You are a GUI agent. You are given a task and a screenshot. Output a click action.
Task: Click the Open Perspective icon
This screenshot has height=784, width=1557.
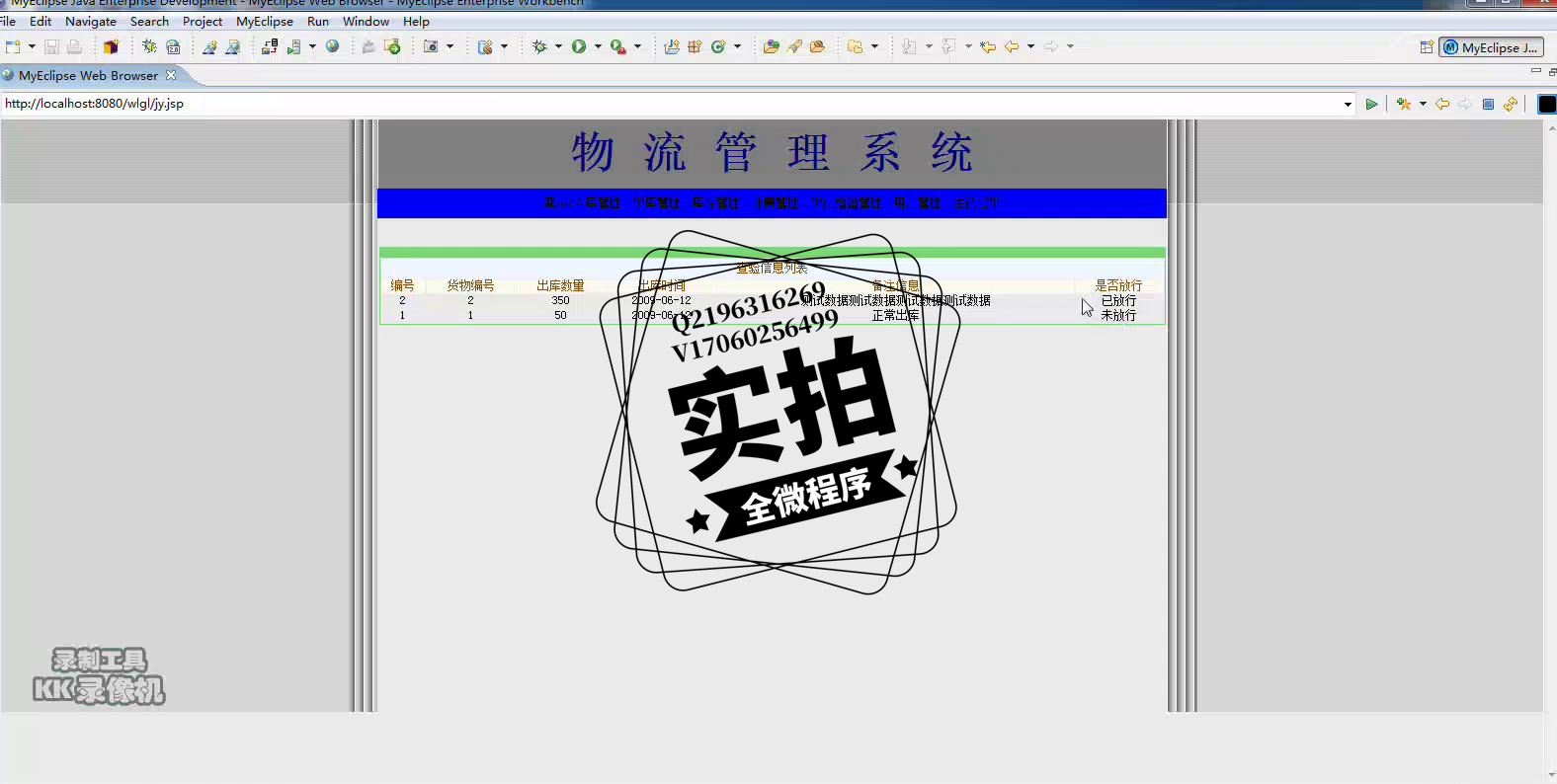tap(1427, 47)
